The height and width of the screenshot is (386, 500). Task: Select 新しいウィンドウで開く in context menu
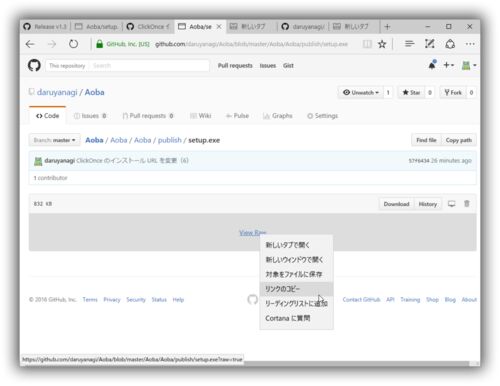296,260
